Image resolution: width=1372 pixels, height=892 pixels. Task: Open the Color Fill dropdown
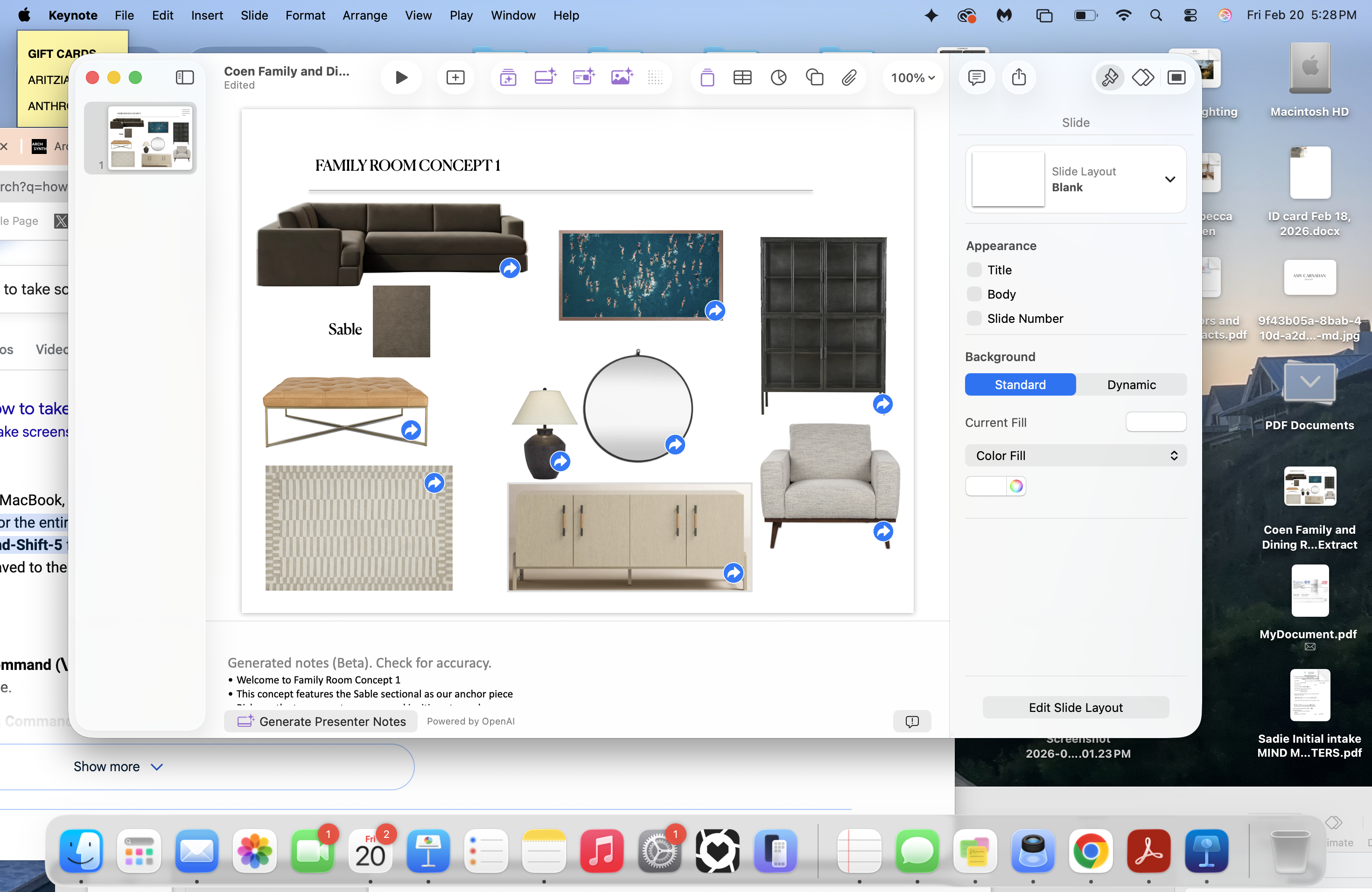(x=1075, y=455)
